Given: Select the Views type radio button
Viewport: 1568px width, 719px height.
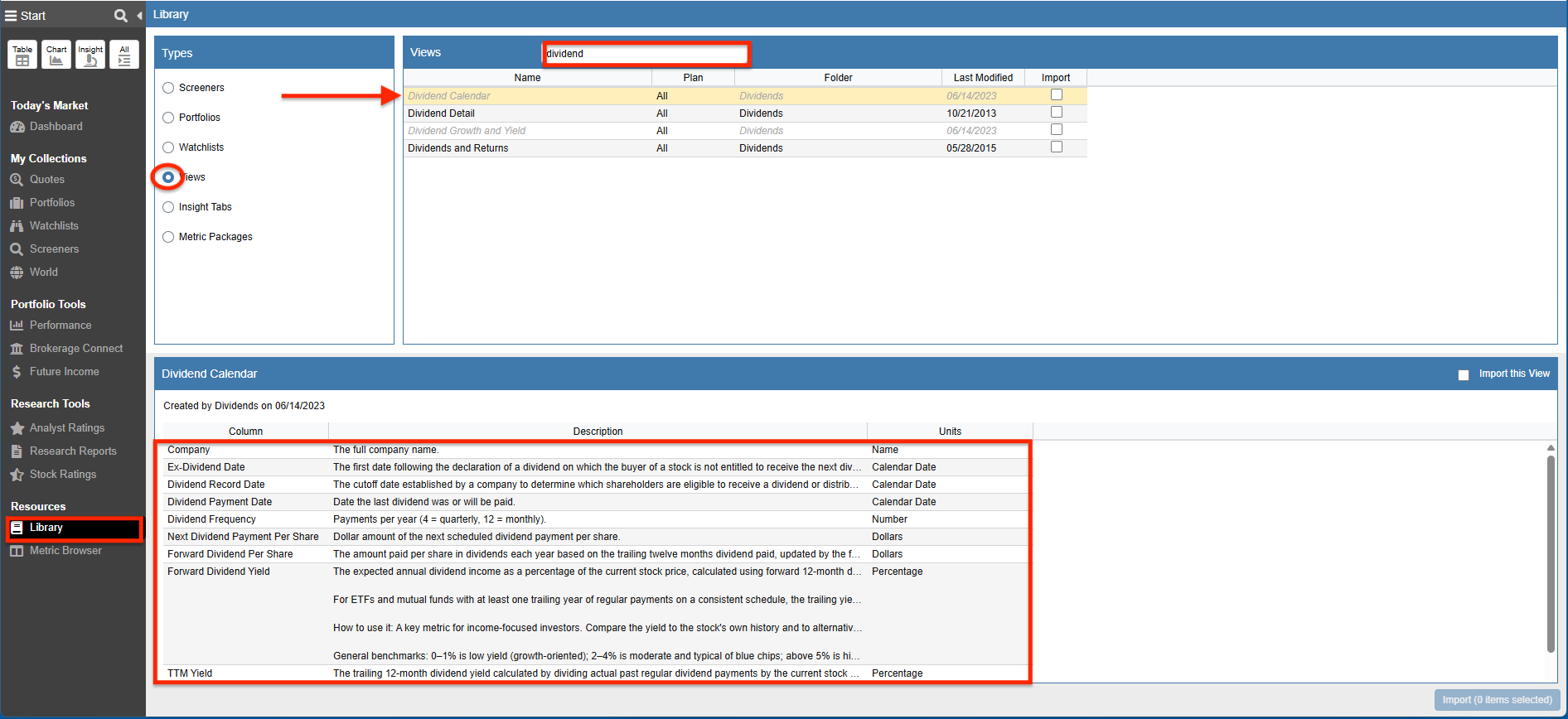Looking at the screenshot, I should tap(168, 177).
